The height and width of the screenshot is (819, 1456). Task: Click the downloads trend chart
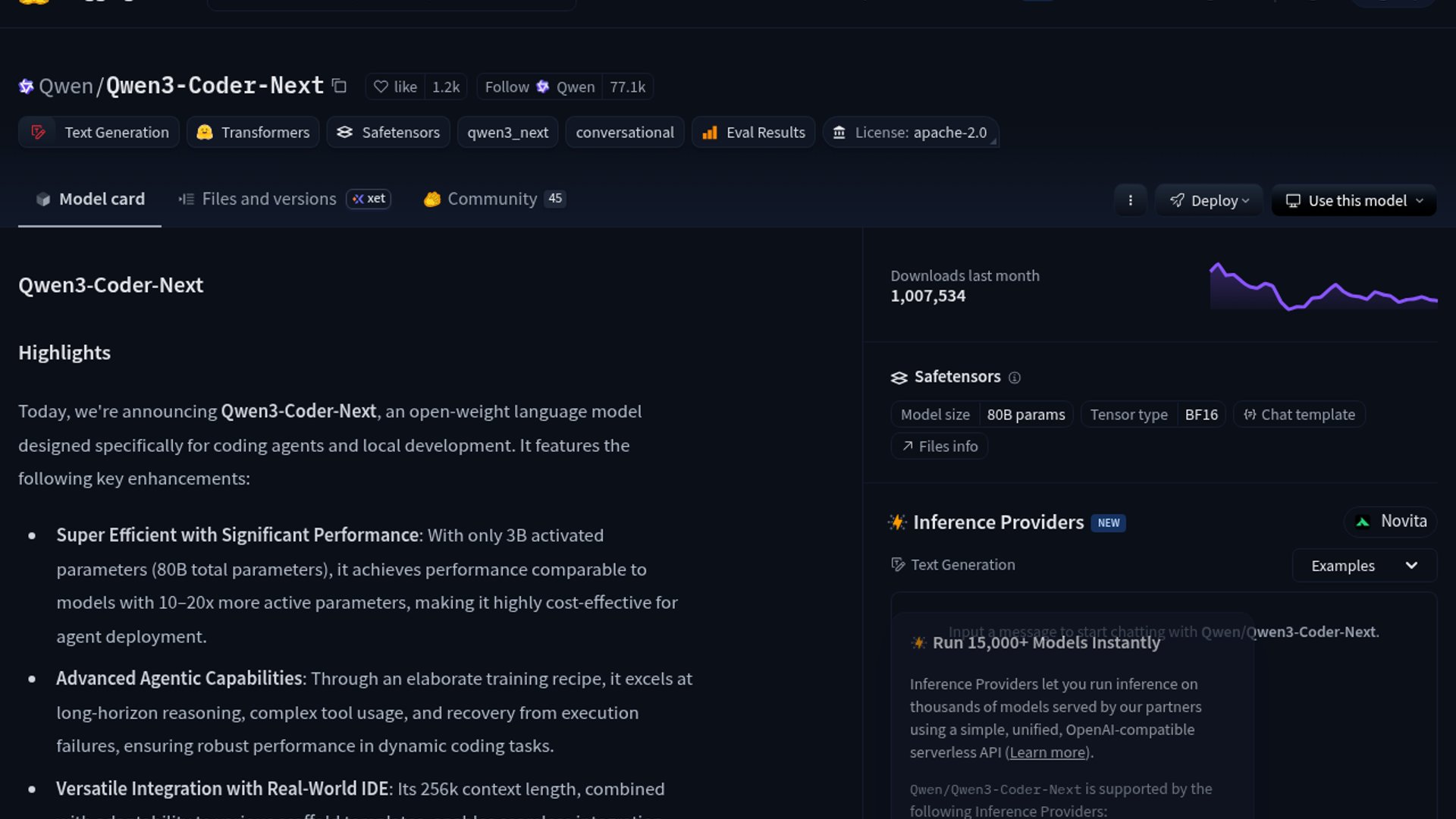(x=1323, y=287)
